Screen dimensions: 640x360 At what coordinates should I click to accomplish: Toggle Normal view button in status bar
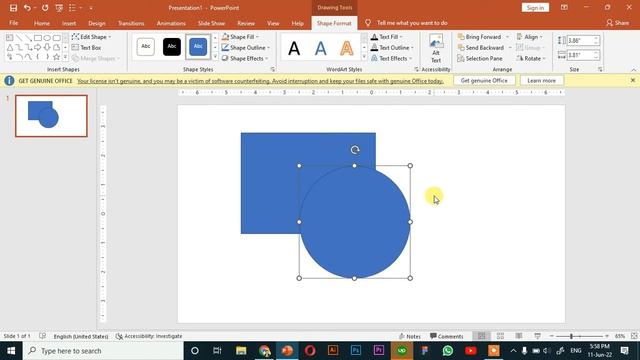482,336
